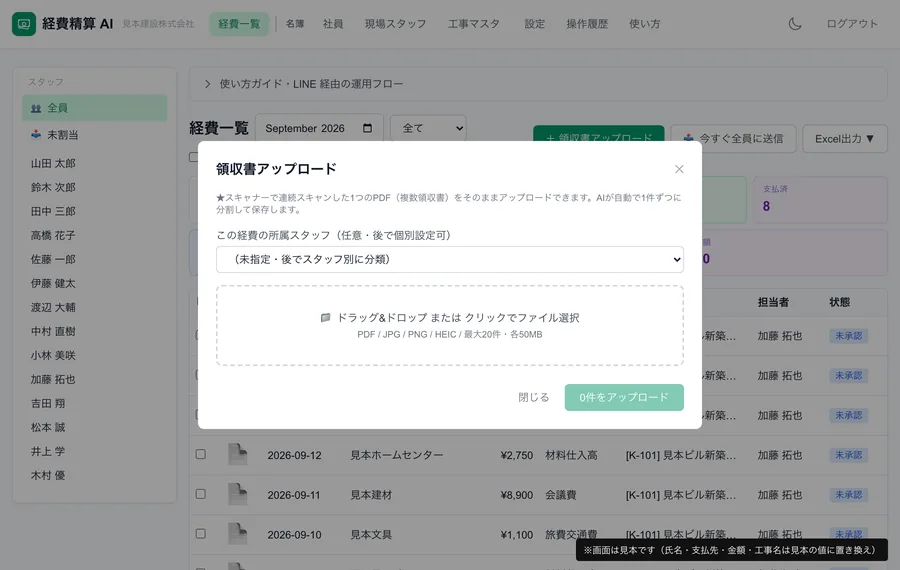This screenshot has height=570, width=900.
Task: Tick checkbox for 見本建材 row
Action: coord(200,494)
